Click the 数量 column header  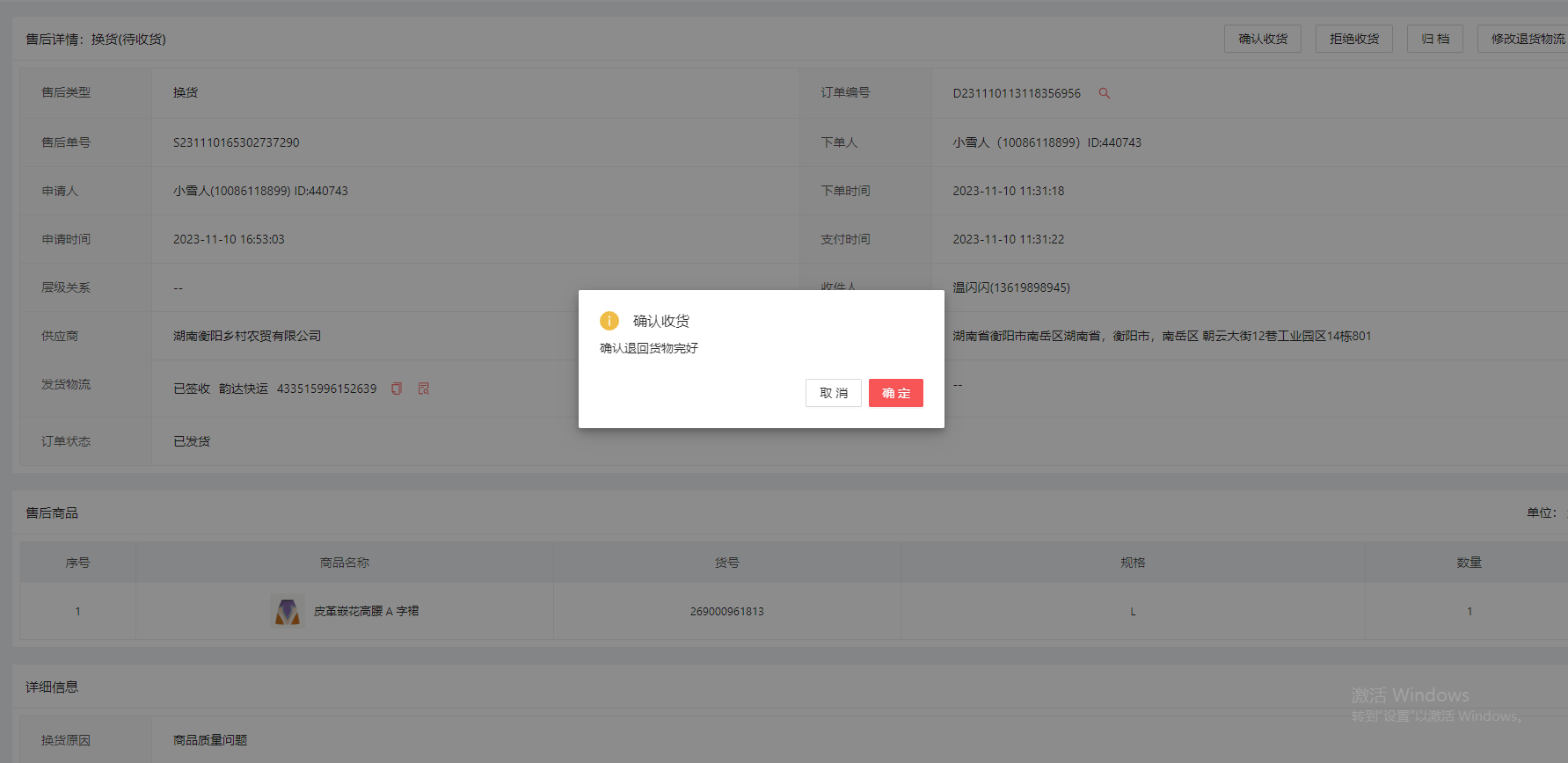pos(1469,563)
